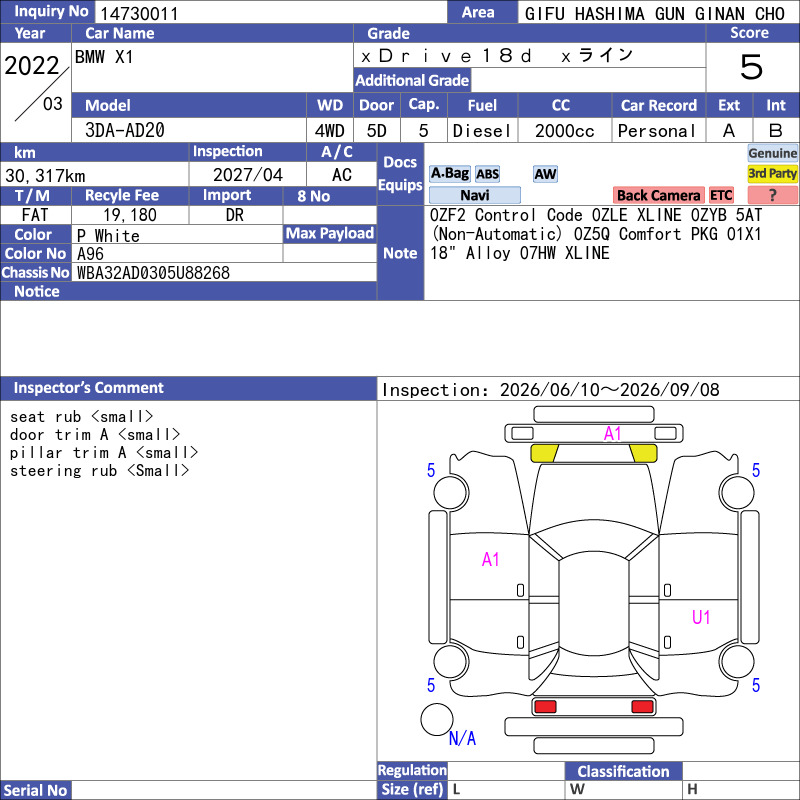Click the ETC equipment badge
Viewport: 800px width, 800px height.
coord(721,195)
